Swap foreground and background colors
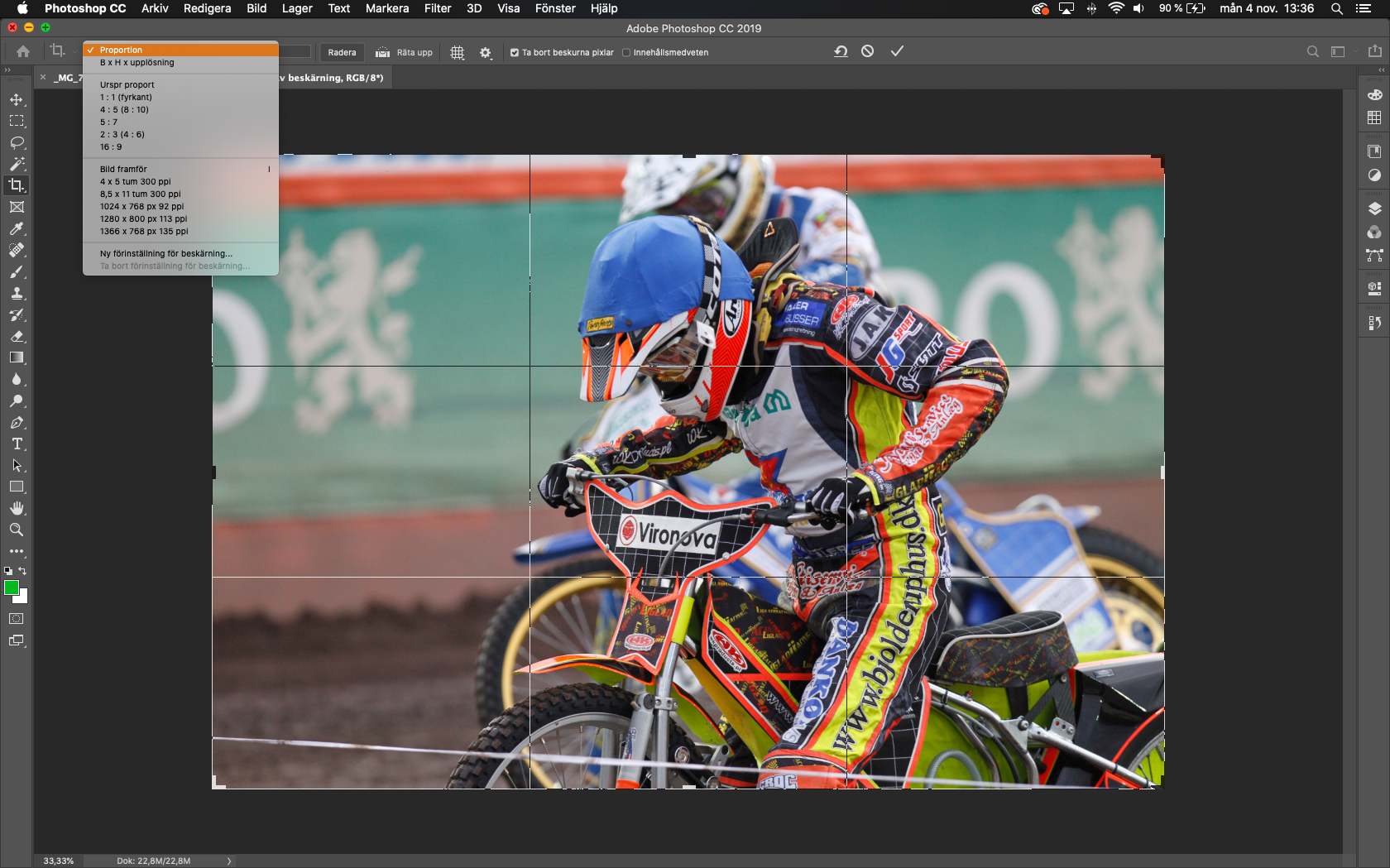The image size is (1390, 868). (22, 571)
